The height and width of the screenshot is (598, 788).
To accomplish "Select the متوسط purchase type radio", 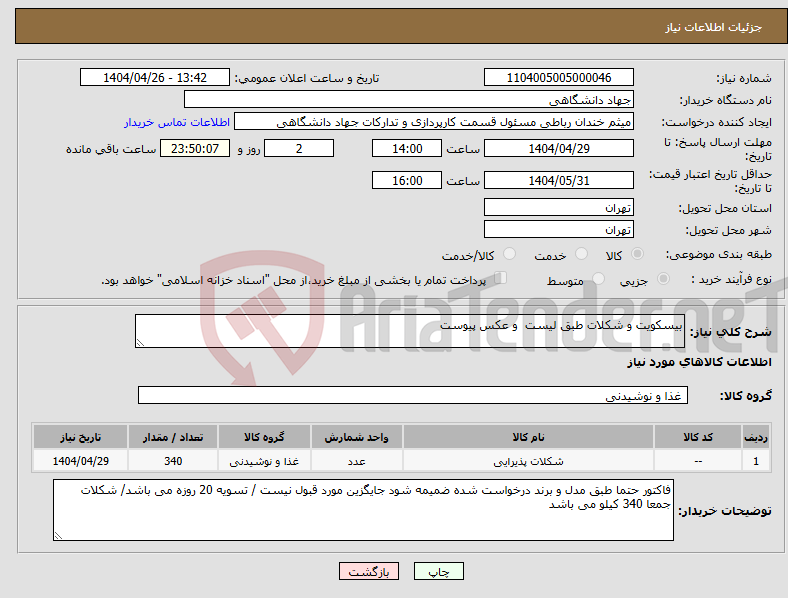I will coord(599,278).
